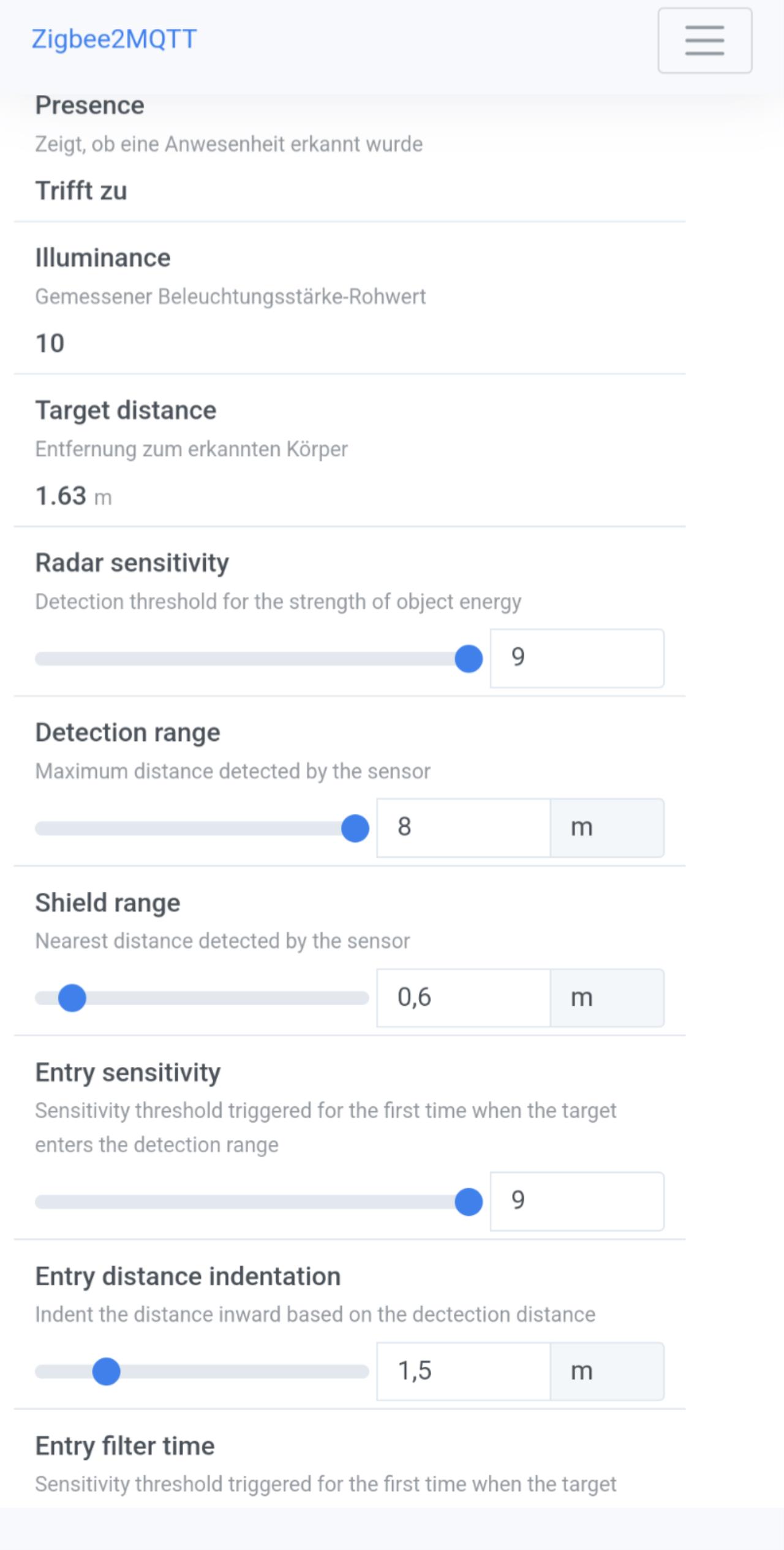Click the Shield range value field
This screenshot has height=1550, width=784.
[x=463, y=998]
